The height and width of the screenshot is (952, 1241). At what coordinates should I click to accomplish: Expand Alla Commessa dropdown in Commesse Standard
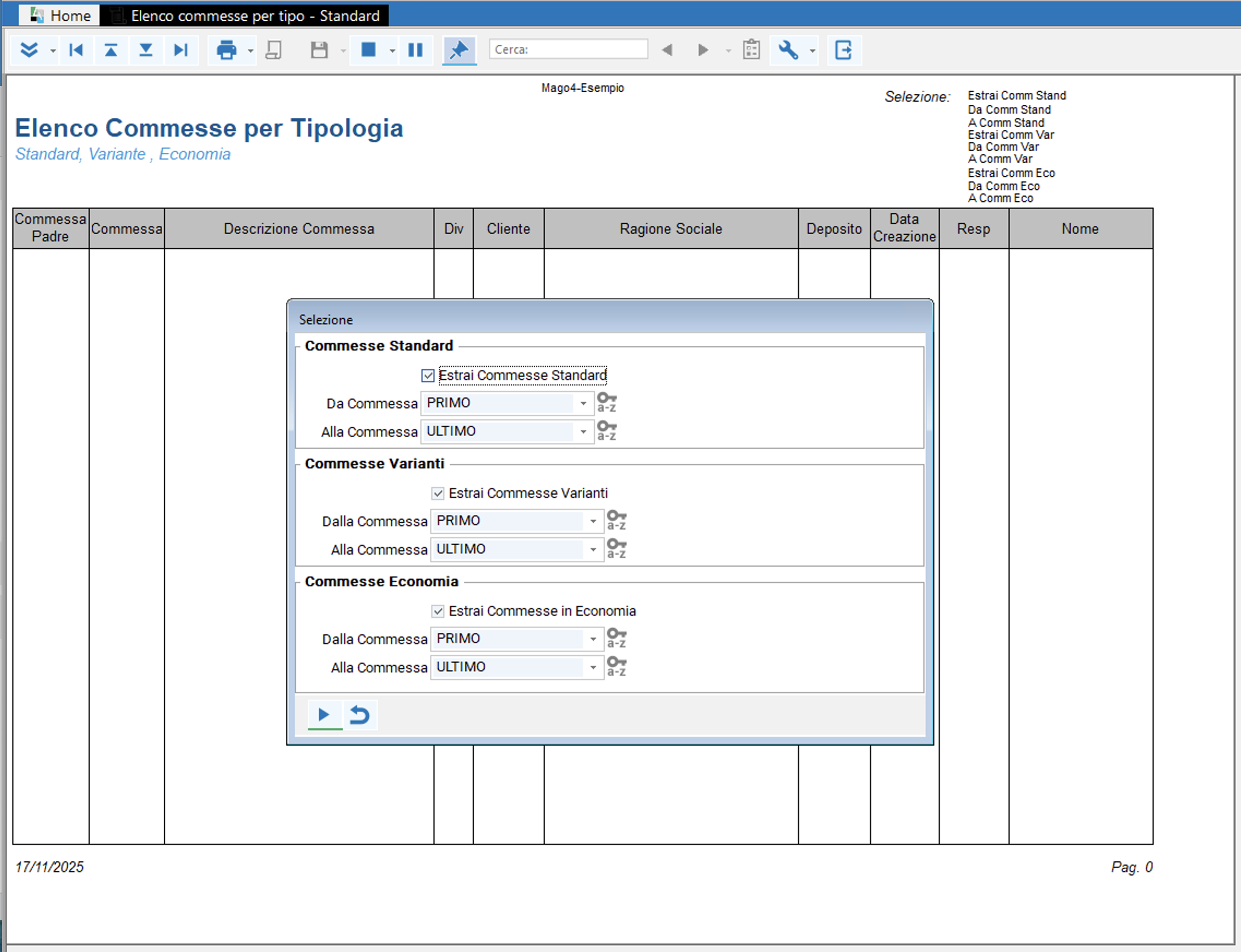[x=583, y=432]
